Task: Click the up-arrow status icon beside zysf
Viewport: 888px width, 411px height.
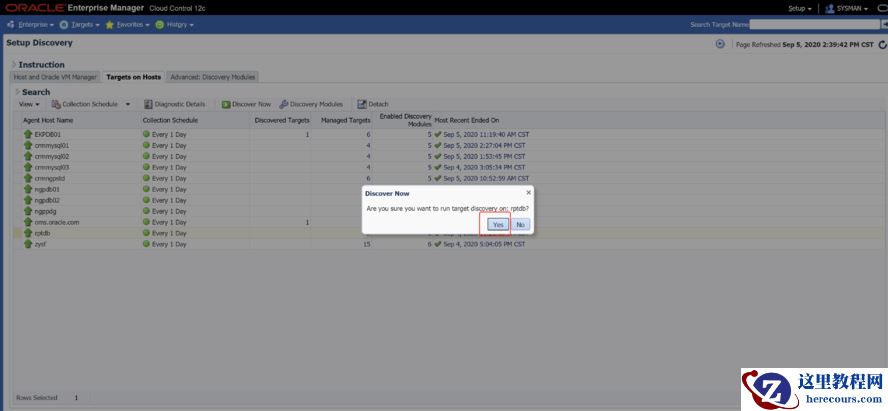Action: pos(28,244)
